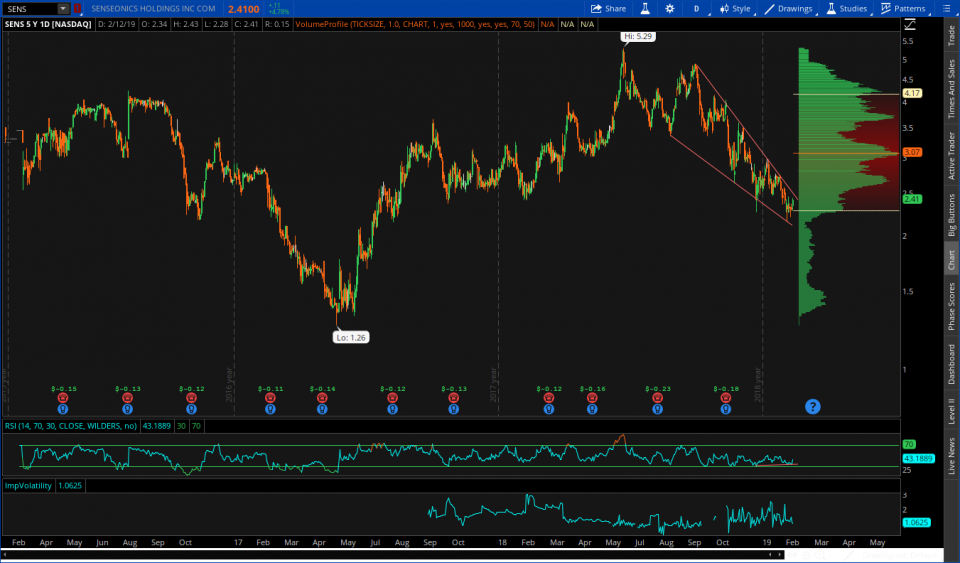Click the red earnings icon under $-0.18
Image resolution: width=960 pixels, height=563 pixels.
point(726,398)
